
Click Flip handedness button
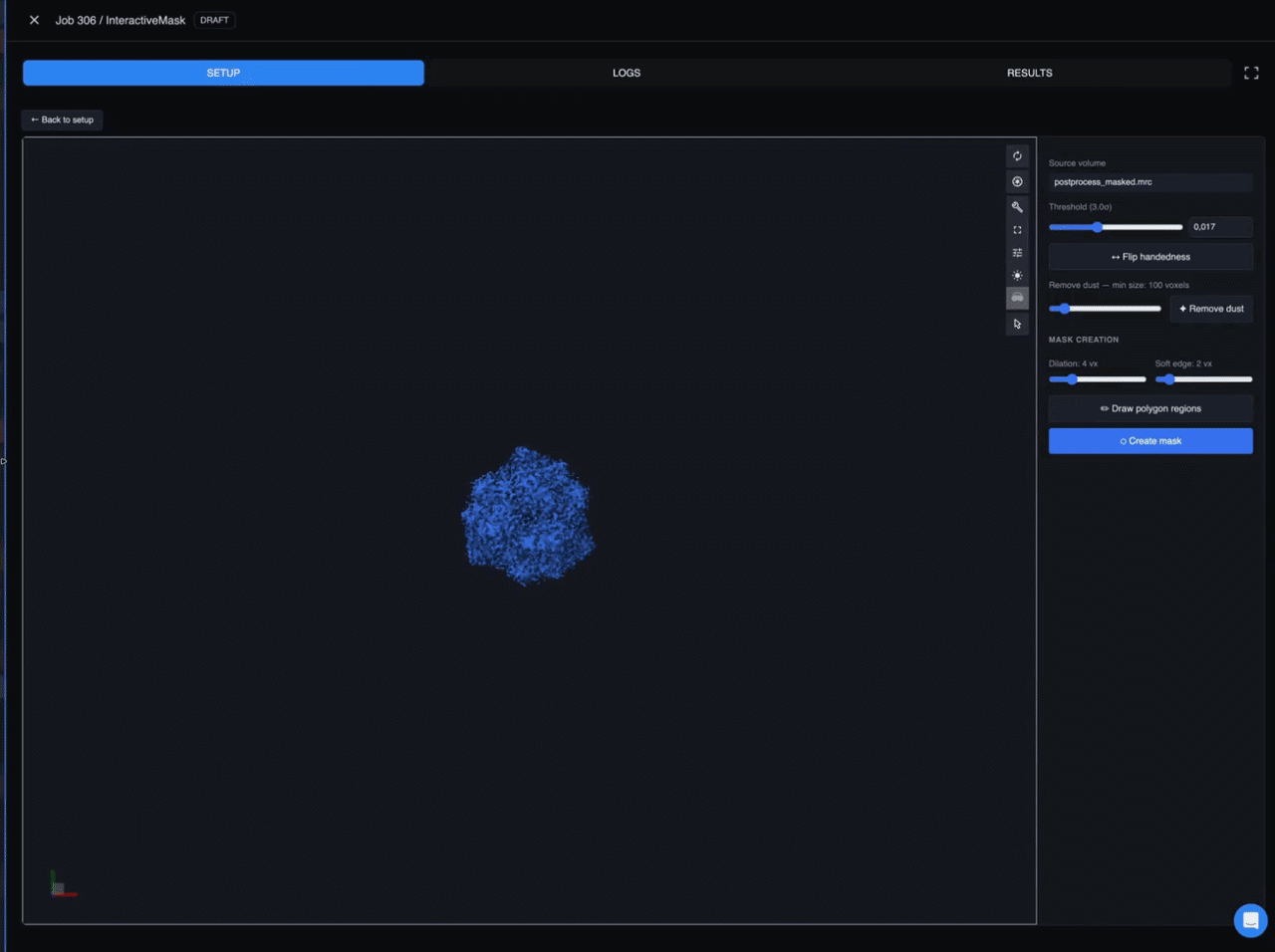pyautogui.click(x=1150, y=257)
